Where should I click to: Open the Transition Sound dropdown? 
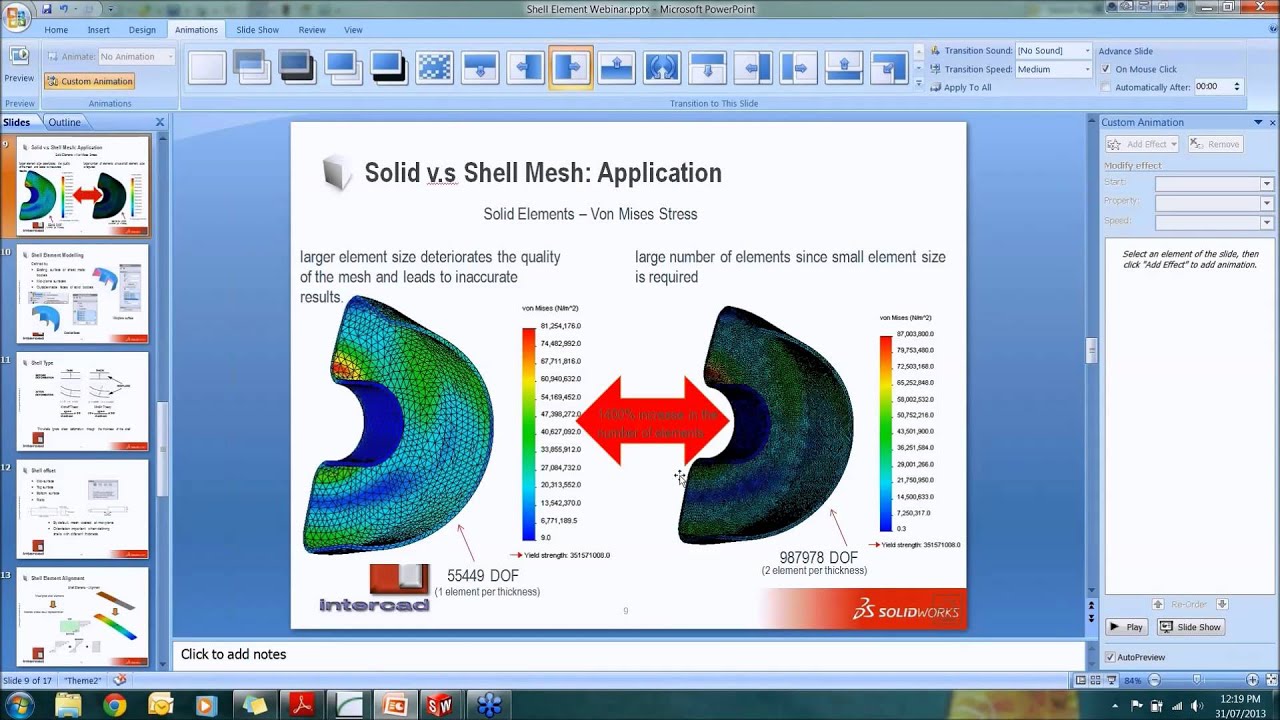1086,50
